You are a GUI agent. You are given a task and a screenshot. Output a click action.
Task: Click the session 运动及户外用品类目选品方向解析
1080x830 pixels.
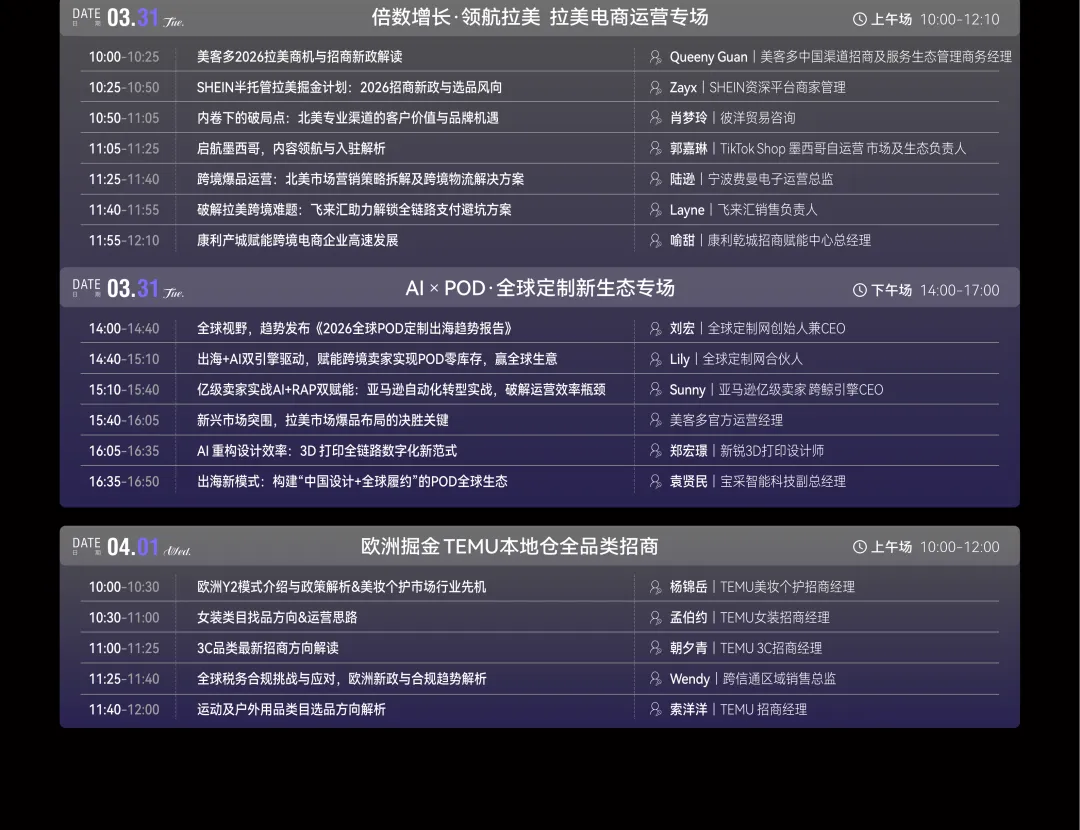pos(291,709)
